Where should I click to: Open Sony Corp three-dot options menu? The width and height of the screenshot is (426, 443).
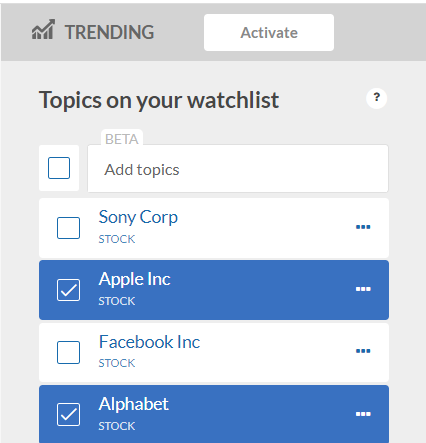(363, 227)
